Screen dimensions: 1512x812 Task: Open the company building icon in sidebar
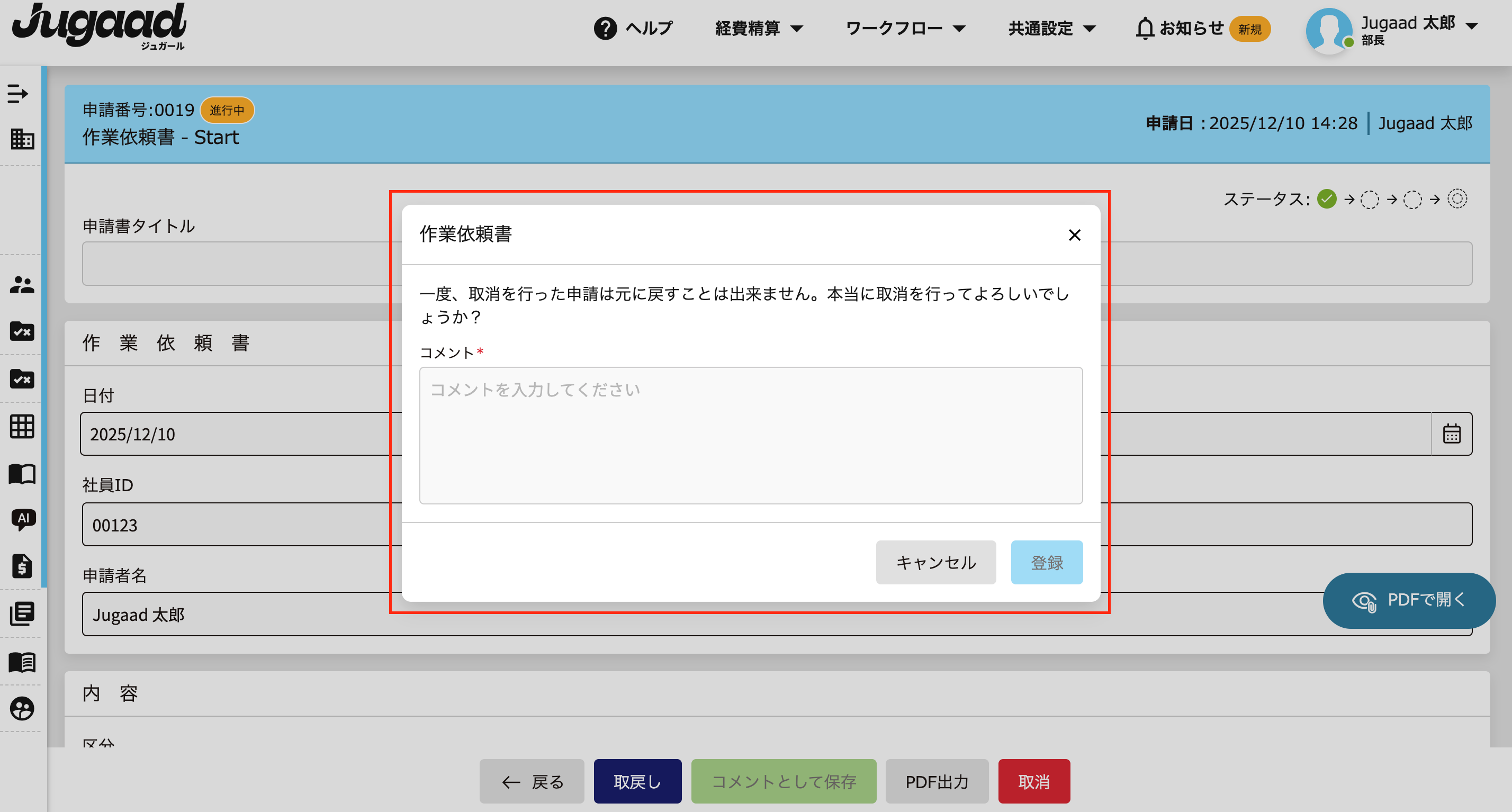point(22,139)
